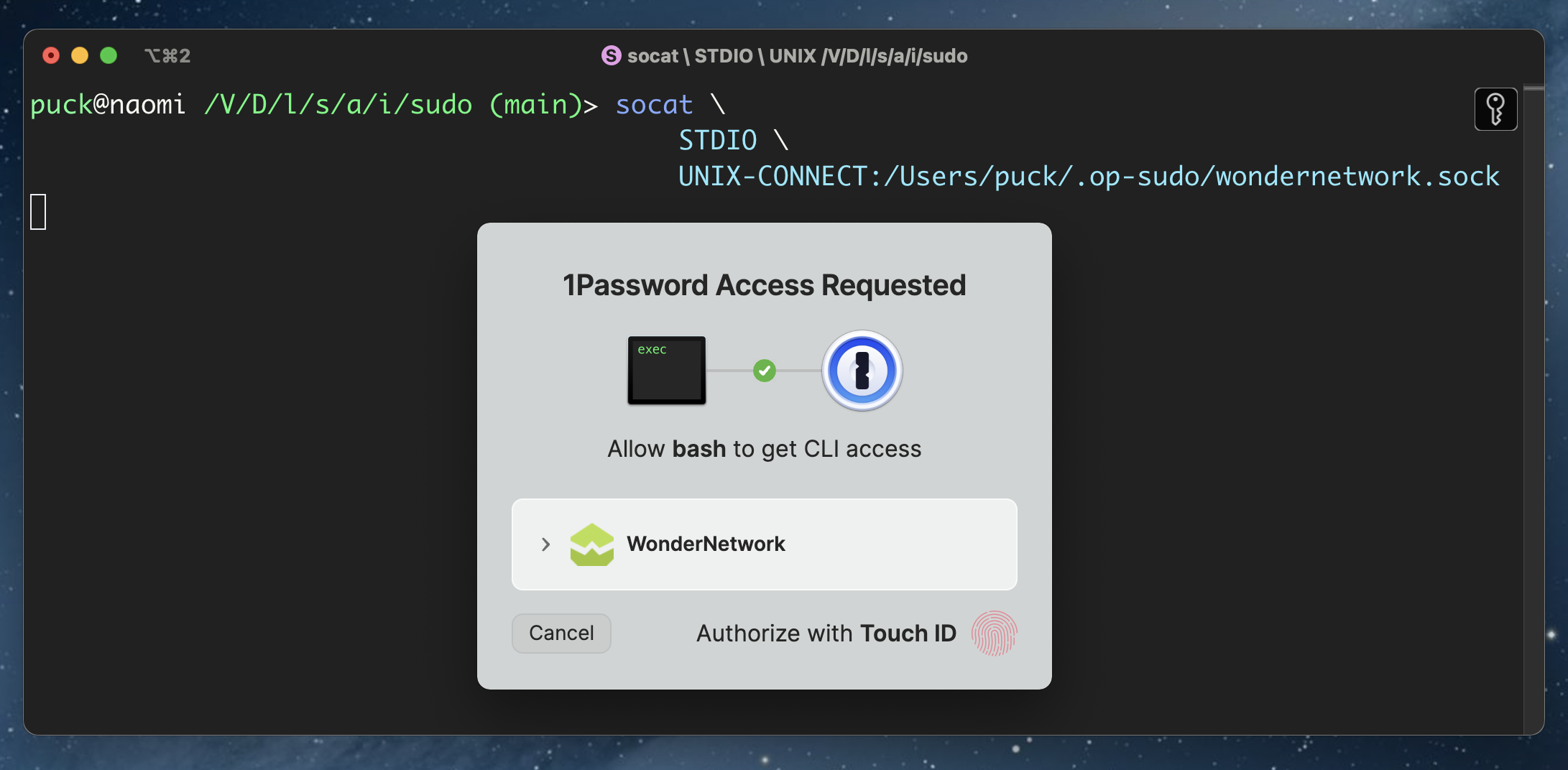Expand the WonderNetwork account chevron
1568x770 pixels.
coord(545,544)
